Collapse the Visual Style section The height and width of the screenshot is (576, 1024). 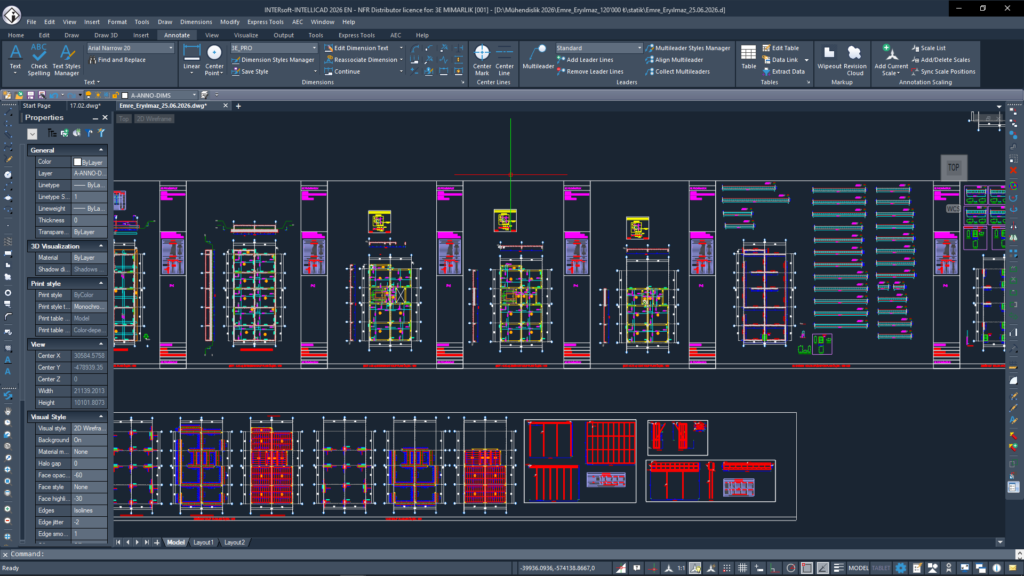coord(101,417)
